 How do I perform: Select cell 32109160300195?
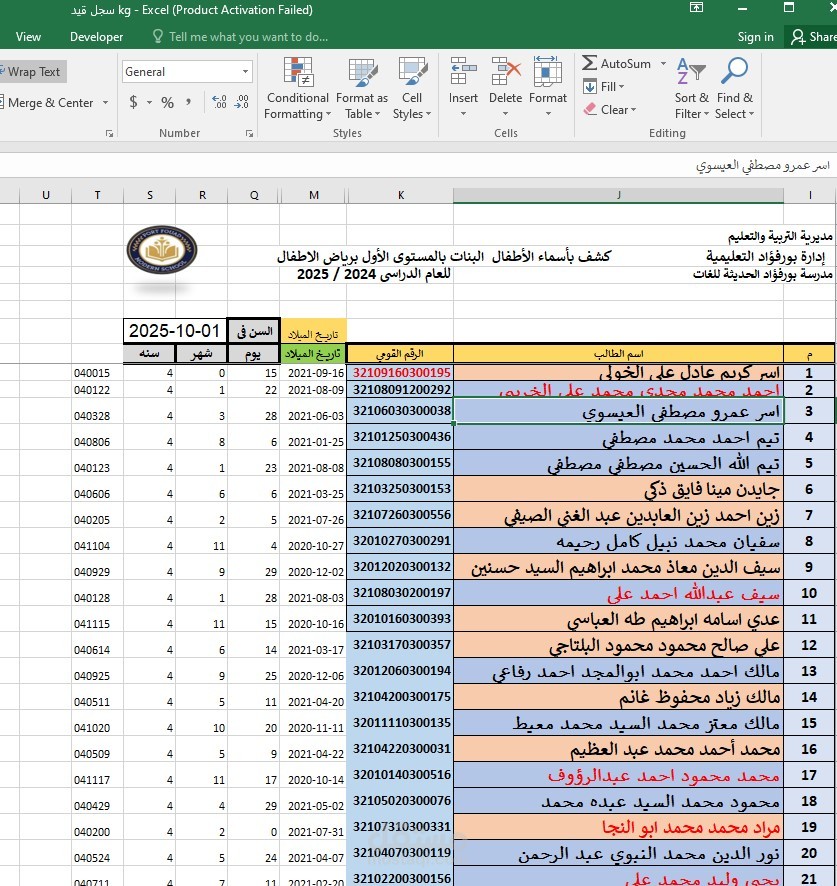coord(400,372)
